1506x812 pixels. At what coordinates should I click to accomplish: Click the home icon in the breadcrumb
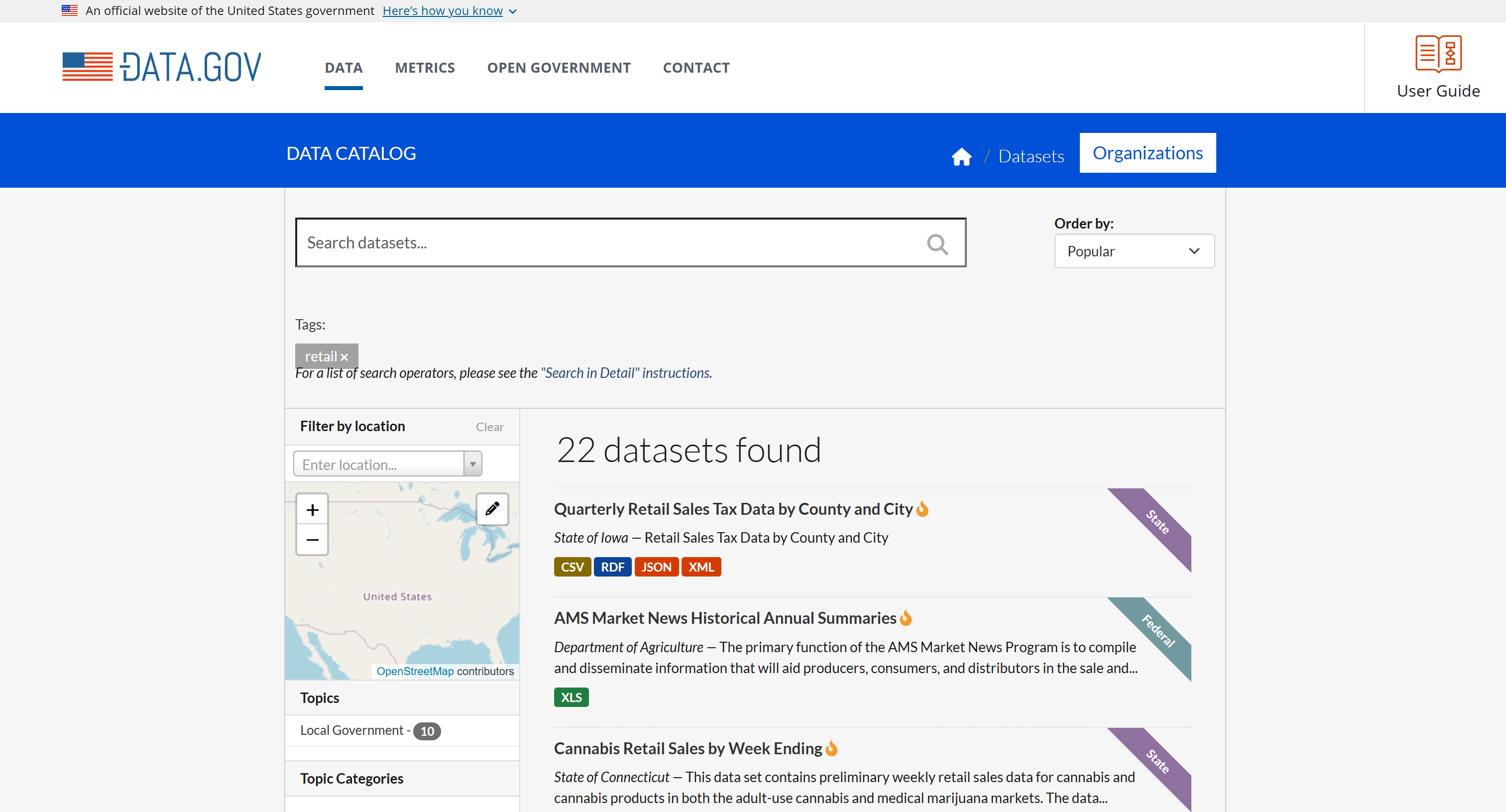[961, 156]
